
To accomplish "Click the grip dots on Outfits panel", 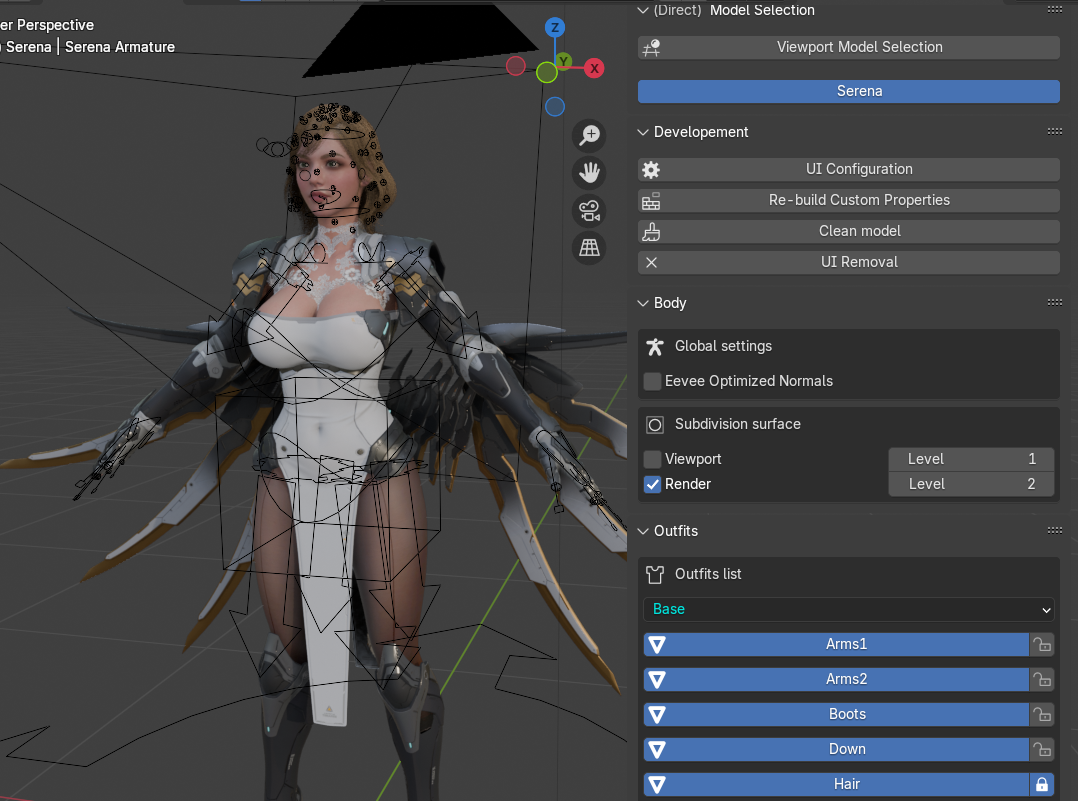I will point(1055,530).
